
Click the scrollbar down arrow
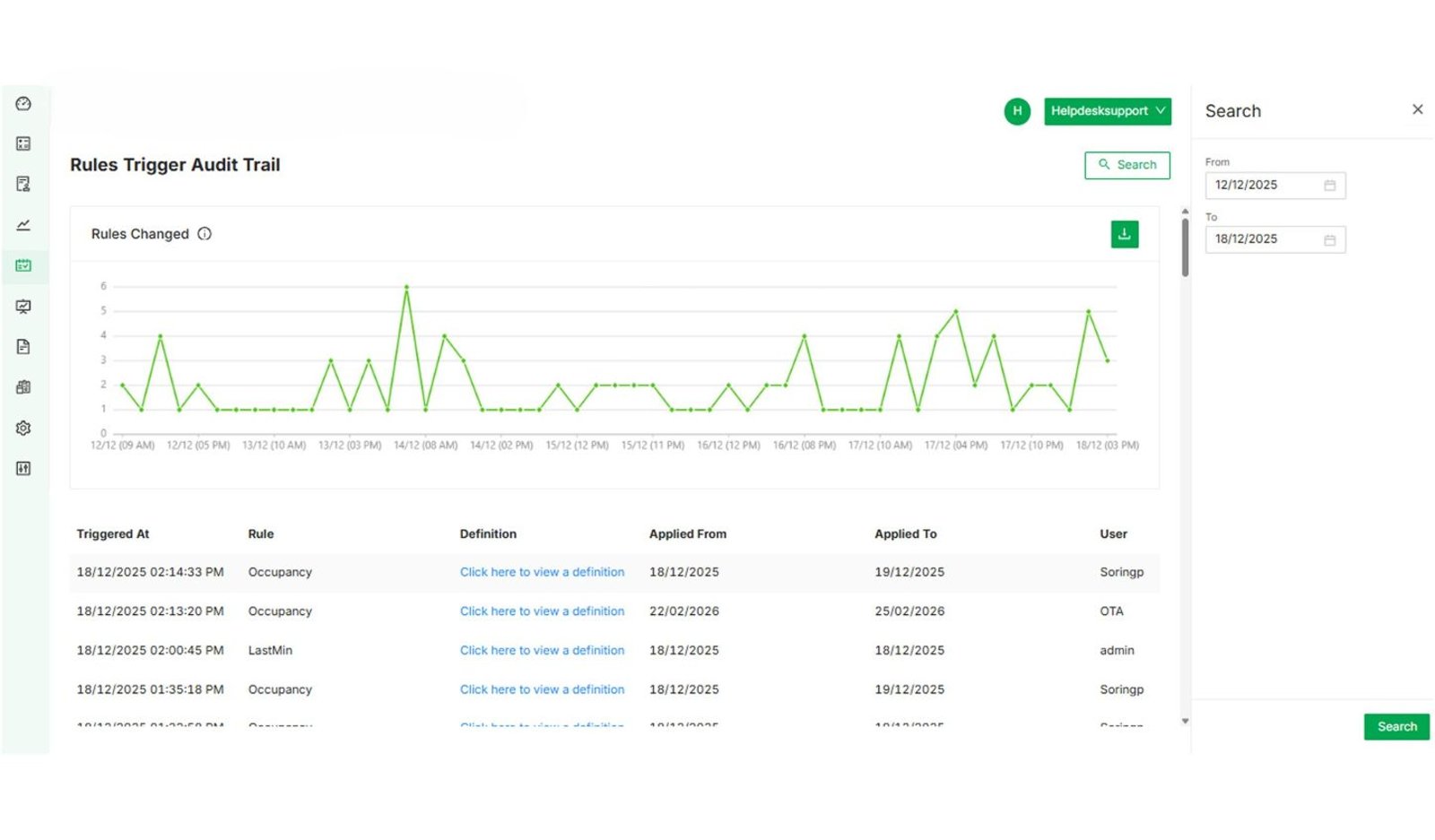coord(1185,721)
